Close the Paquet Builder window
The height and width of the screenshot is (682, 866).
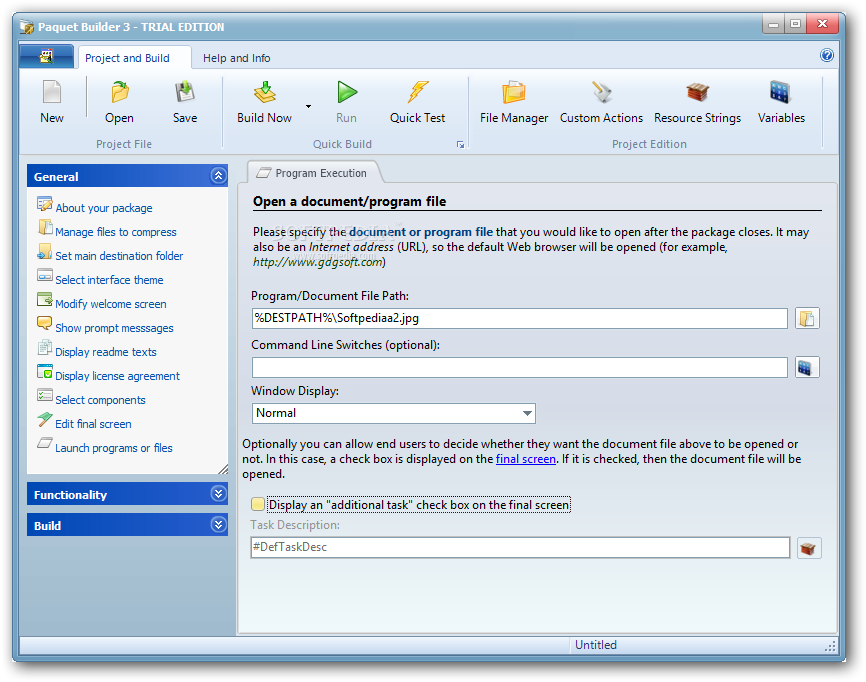click(x=822, y=24)
